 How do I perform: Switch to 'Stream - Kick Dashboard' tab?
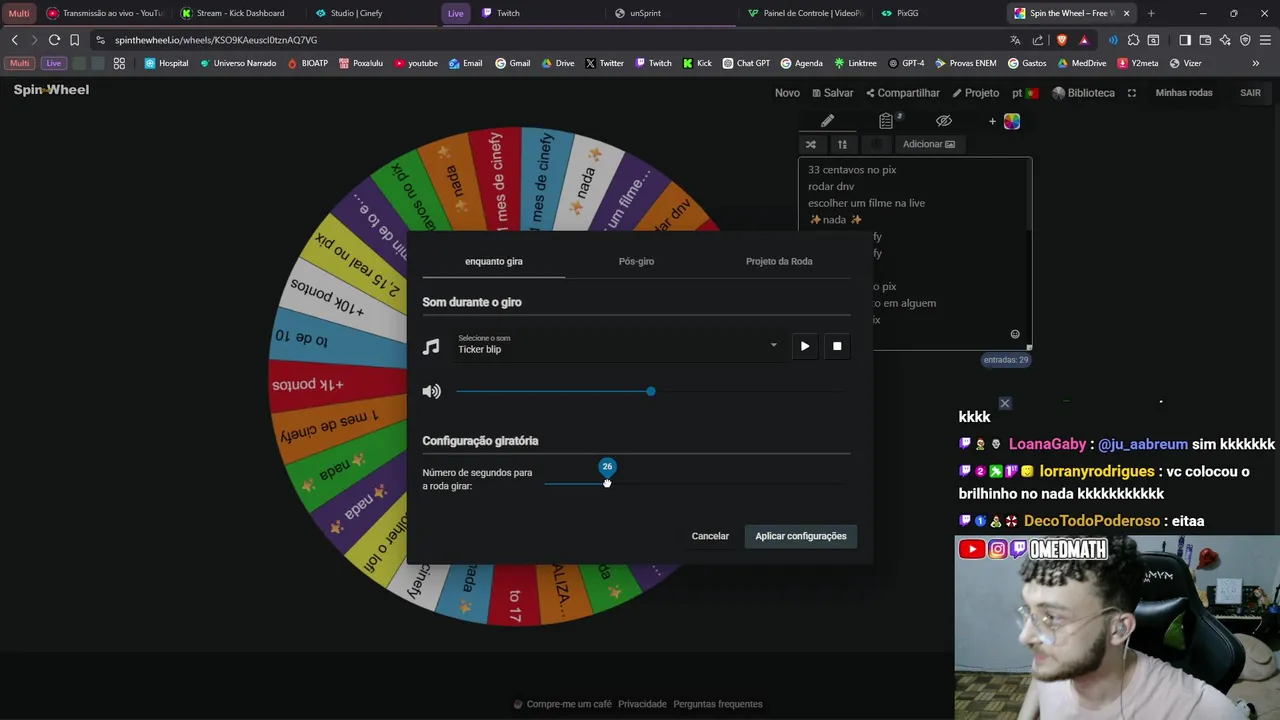(x=240, y=13)
